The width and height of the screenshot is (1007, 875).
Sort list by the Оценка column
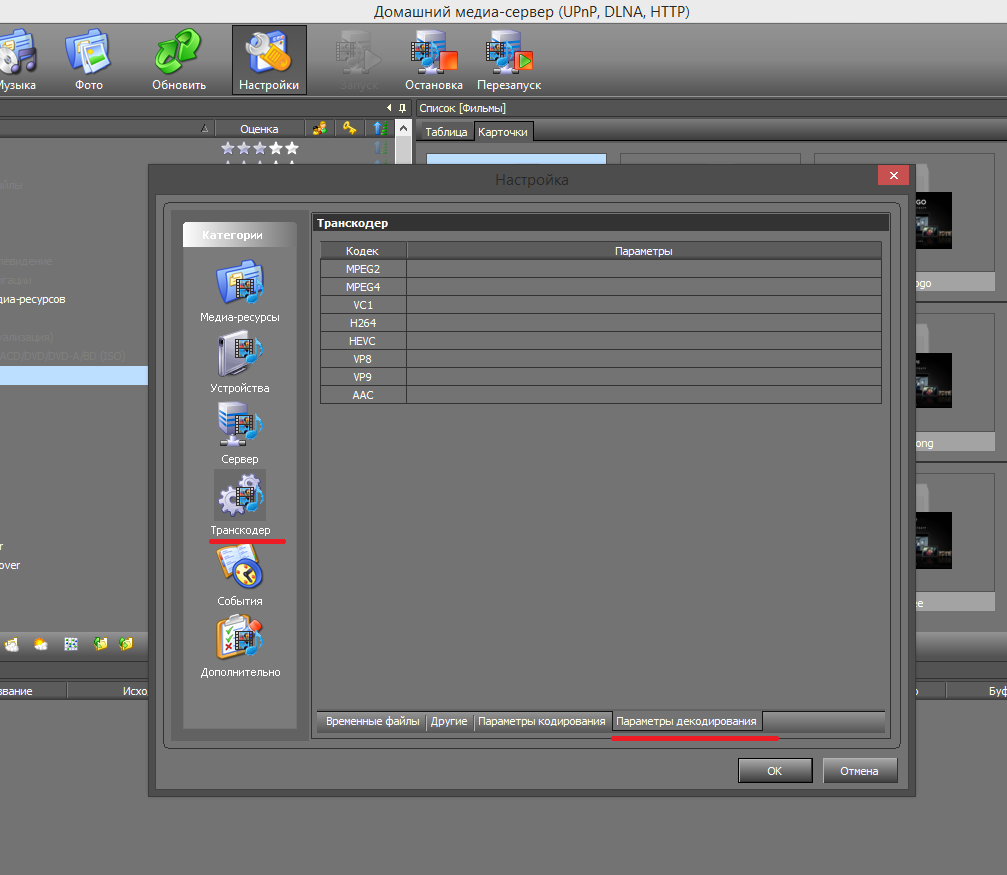pyautogui.click(x=259, y=128)
